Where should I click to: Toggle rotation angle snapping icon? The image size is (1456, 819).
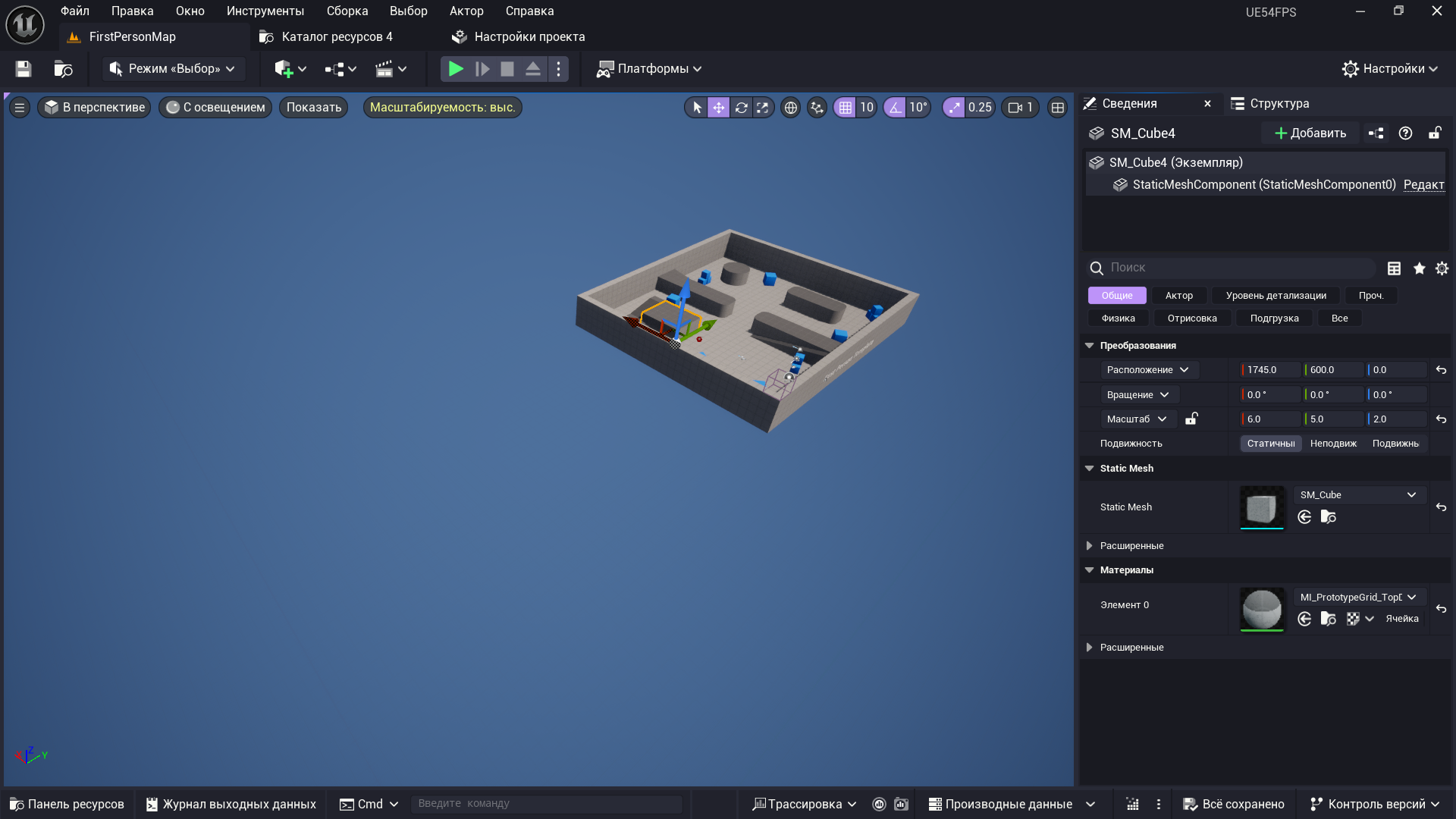point(896,108)
